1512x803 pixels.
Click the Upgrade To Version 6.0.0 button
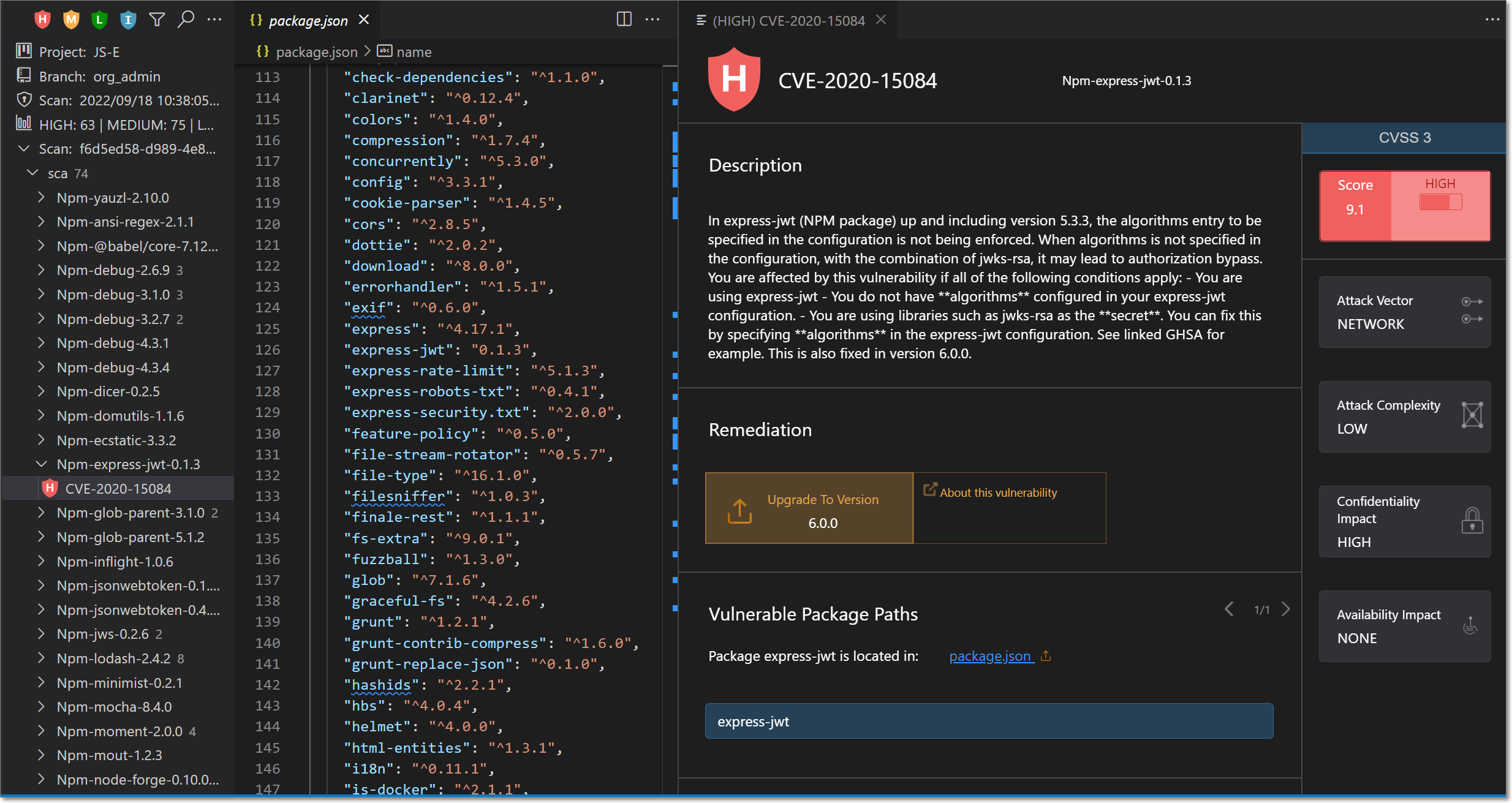click(x=809, y=508)
